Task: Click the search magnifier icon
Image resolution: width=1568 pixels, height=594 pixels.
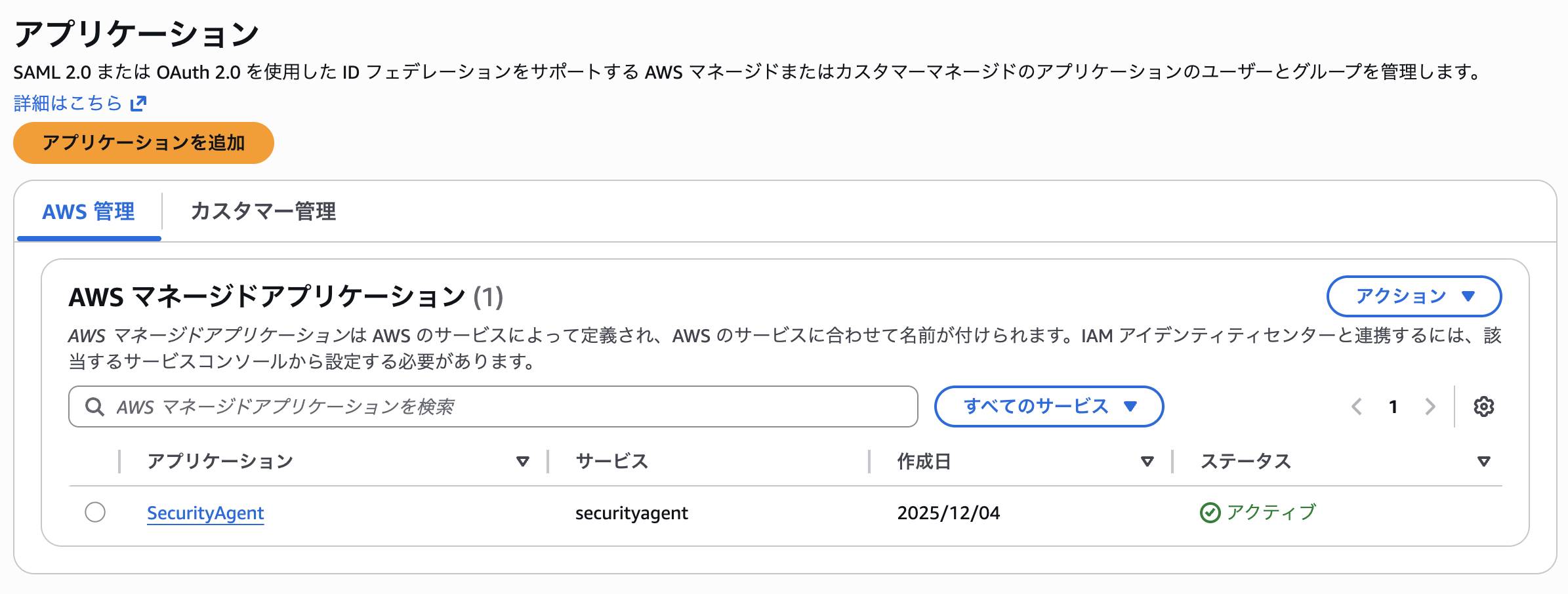Action: [x=94, y=406]
